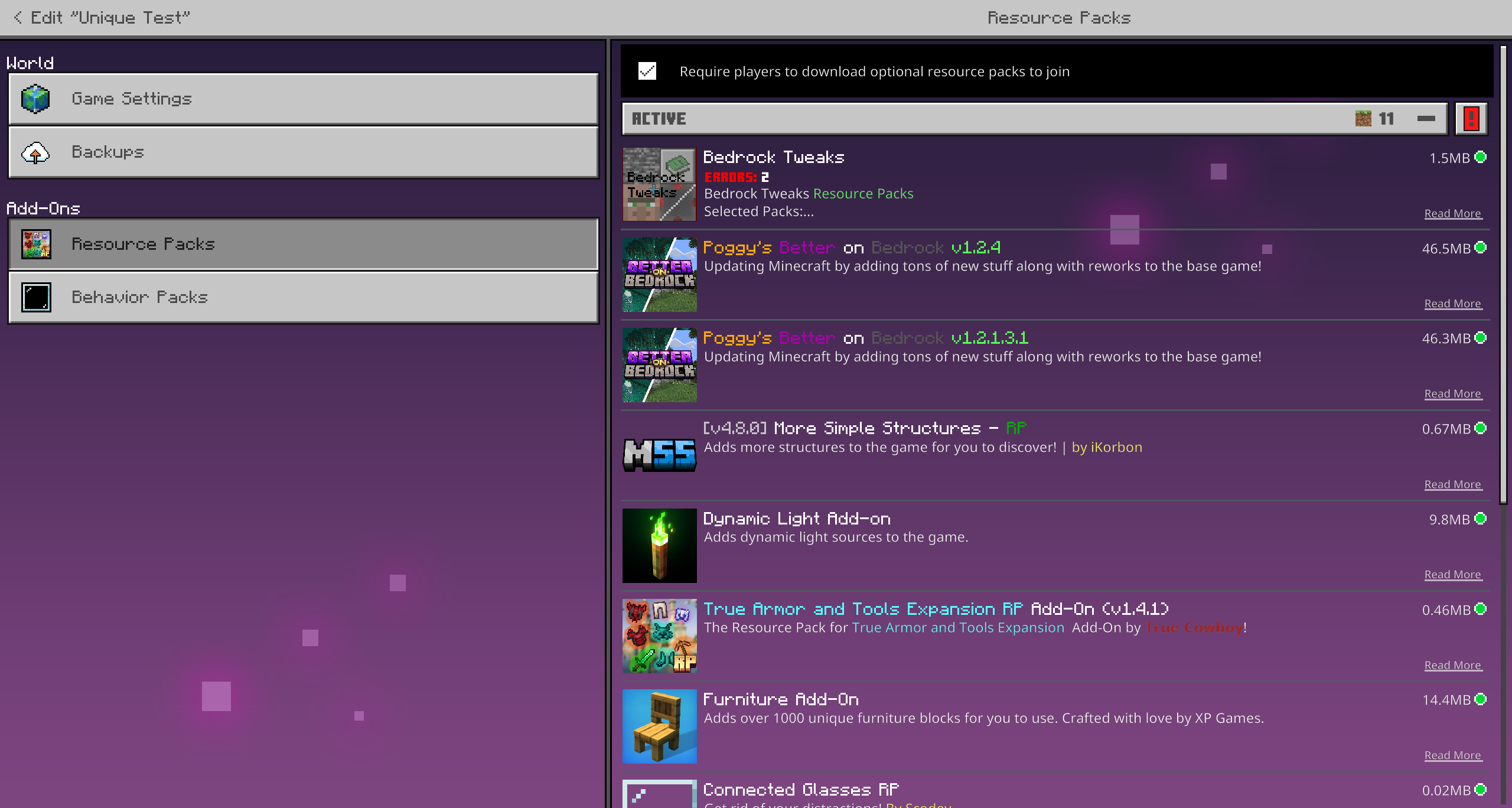Click the Connected Glasses RP pack icon
Viewport: 1512px width, 808px height.
[x=659, y=794]
